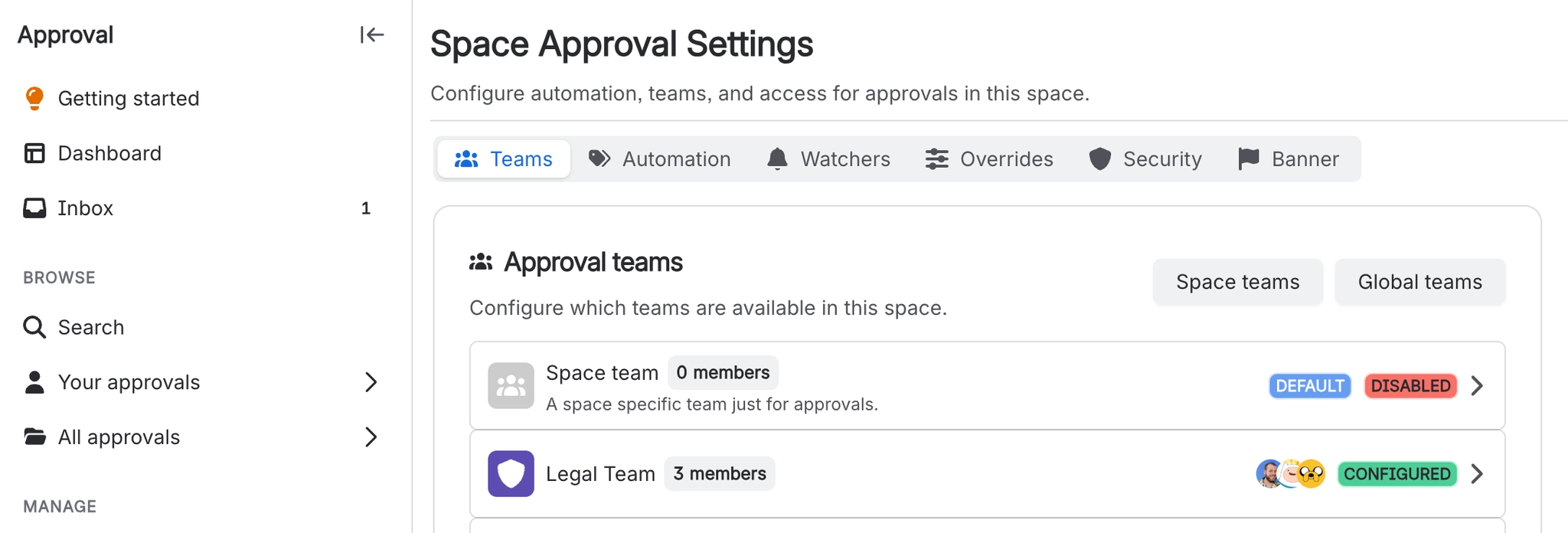The width and height of the screenshot is (1568, 533).
Task: Switch to the Security tab
Action: [x=1146, y=159]
